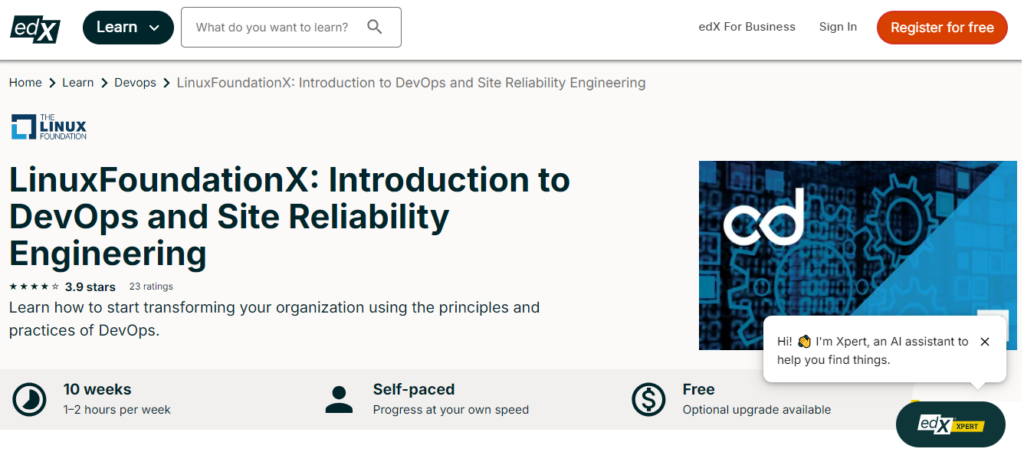This screenshot has width=1024, height=452.
Task: Click the course description paragraph
Action: (x=274, y=319)
